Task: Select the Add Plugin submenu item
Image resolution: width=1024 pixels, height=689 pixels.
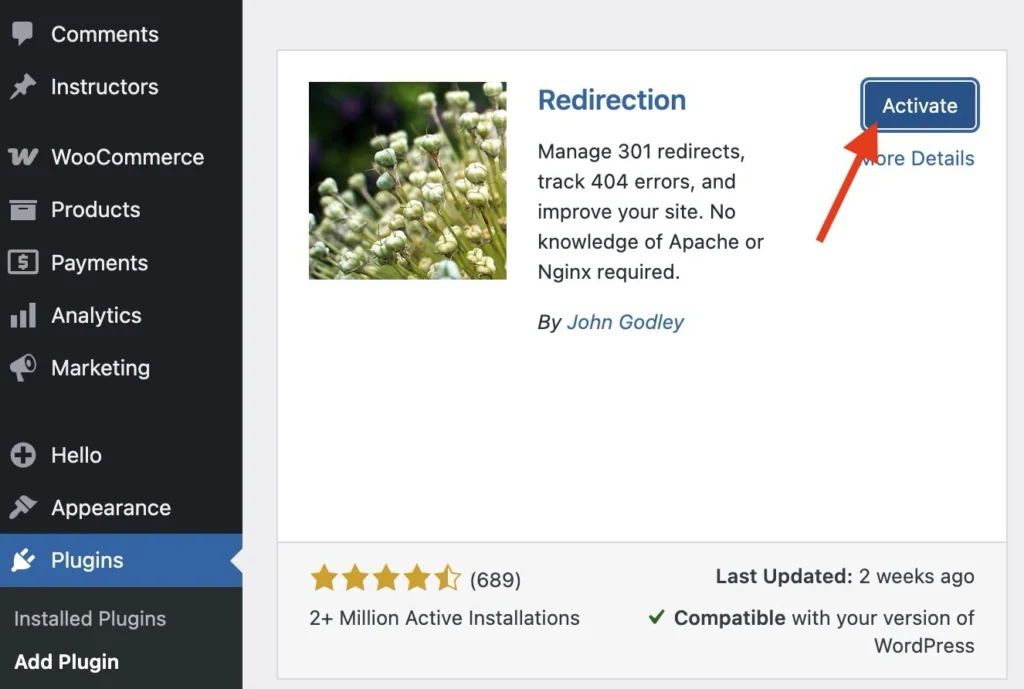Action: (66, 662)
